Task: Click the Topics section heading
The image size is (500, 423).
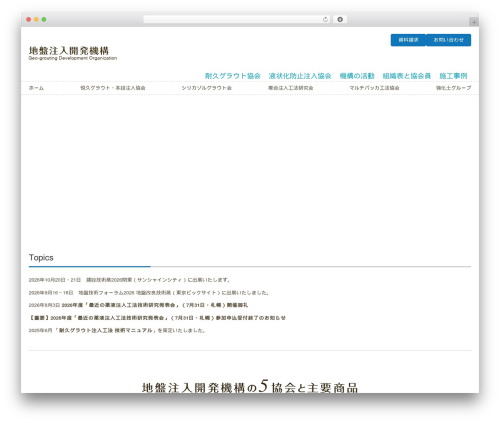Action: click(x=41, y=258)
